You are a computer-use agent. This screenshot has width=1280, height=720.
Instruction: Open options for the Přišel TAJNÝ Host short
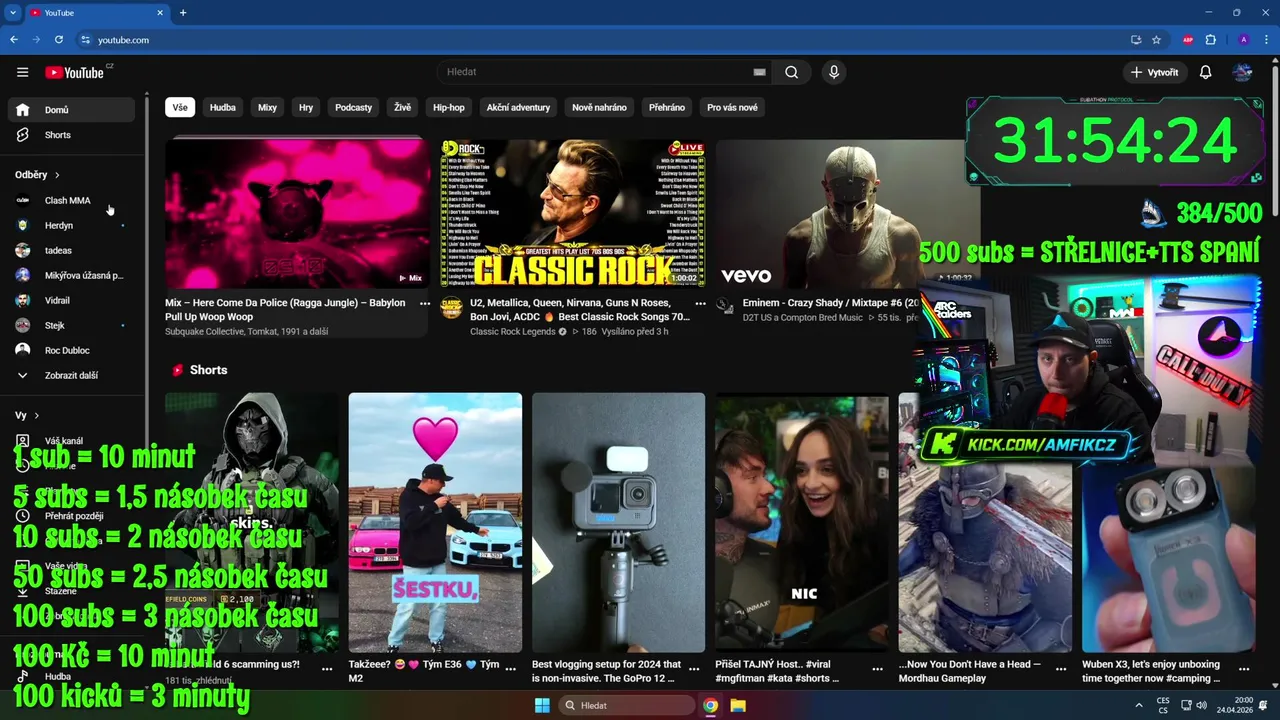tap(878, 669)
